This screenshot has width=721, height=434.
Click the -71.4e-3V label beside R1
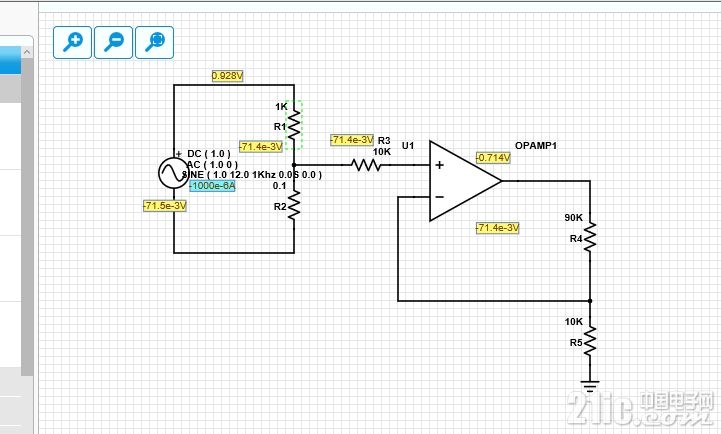click(x=261, y=147)
